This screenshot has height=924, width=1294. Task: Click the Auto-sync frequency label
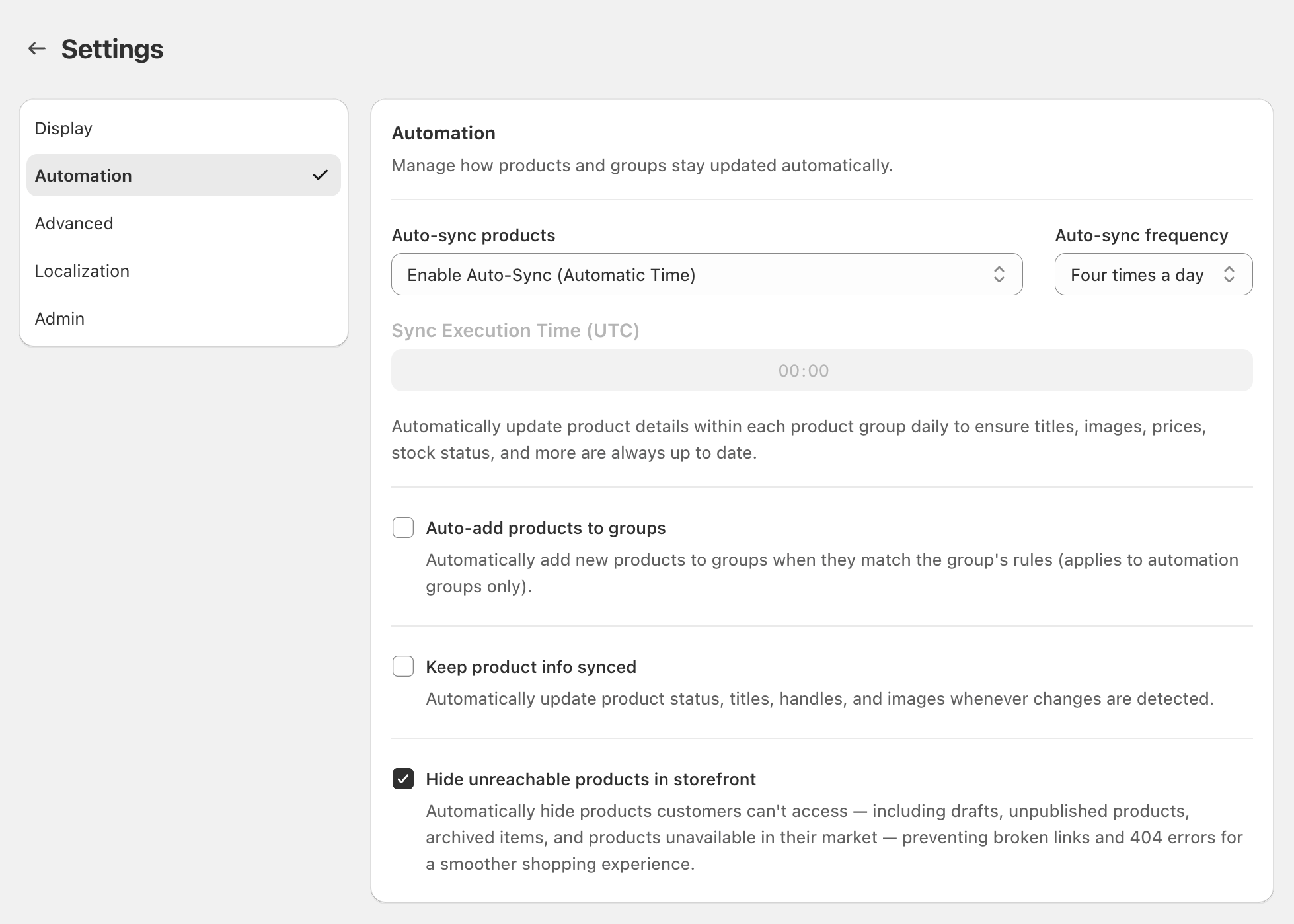coord(1141,235)
